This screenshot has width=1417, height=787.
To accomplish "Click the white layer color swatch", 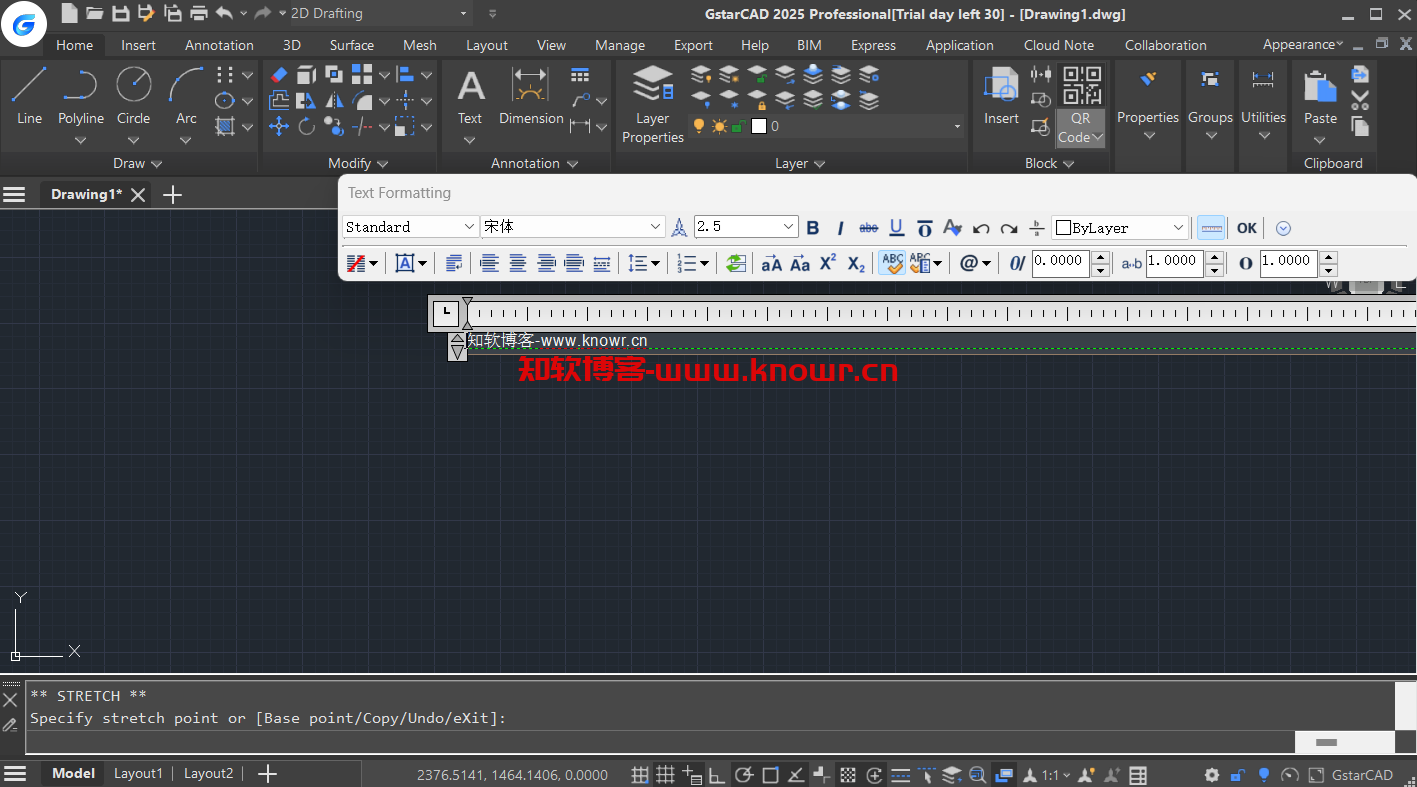I will click(x=758, y=126).
